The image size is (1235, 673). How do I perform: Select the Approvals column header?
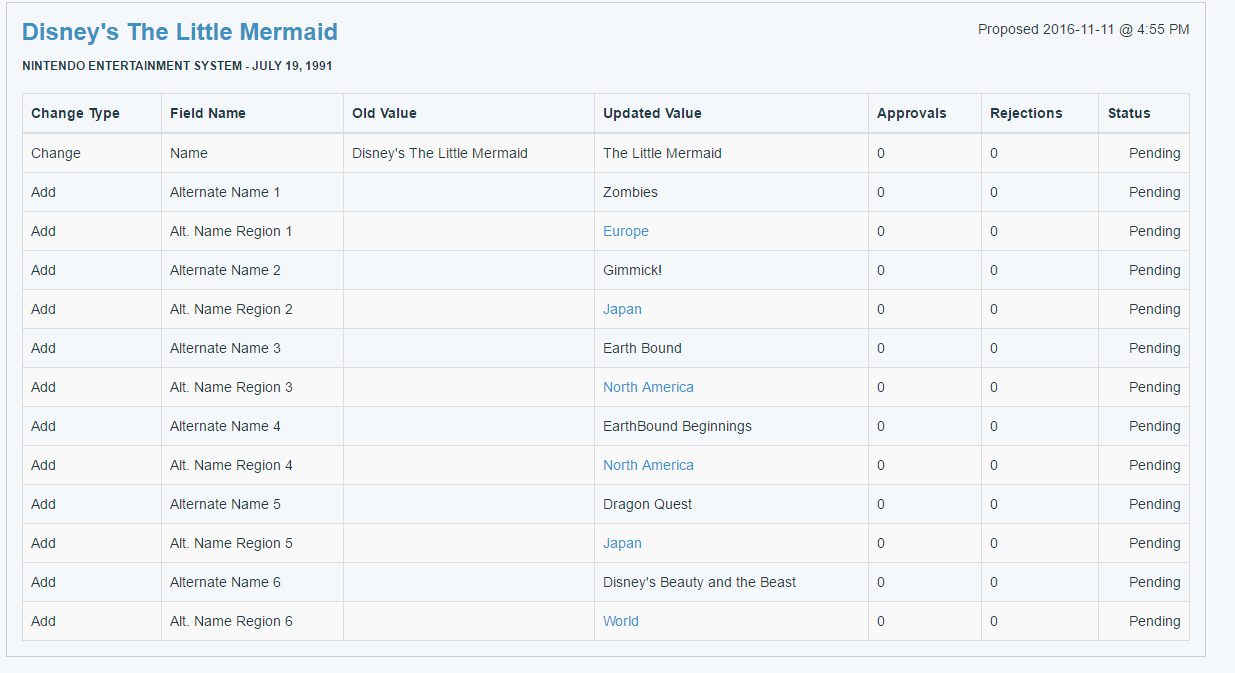[x=925, y=113]
